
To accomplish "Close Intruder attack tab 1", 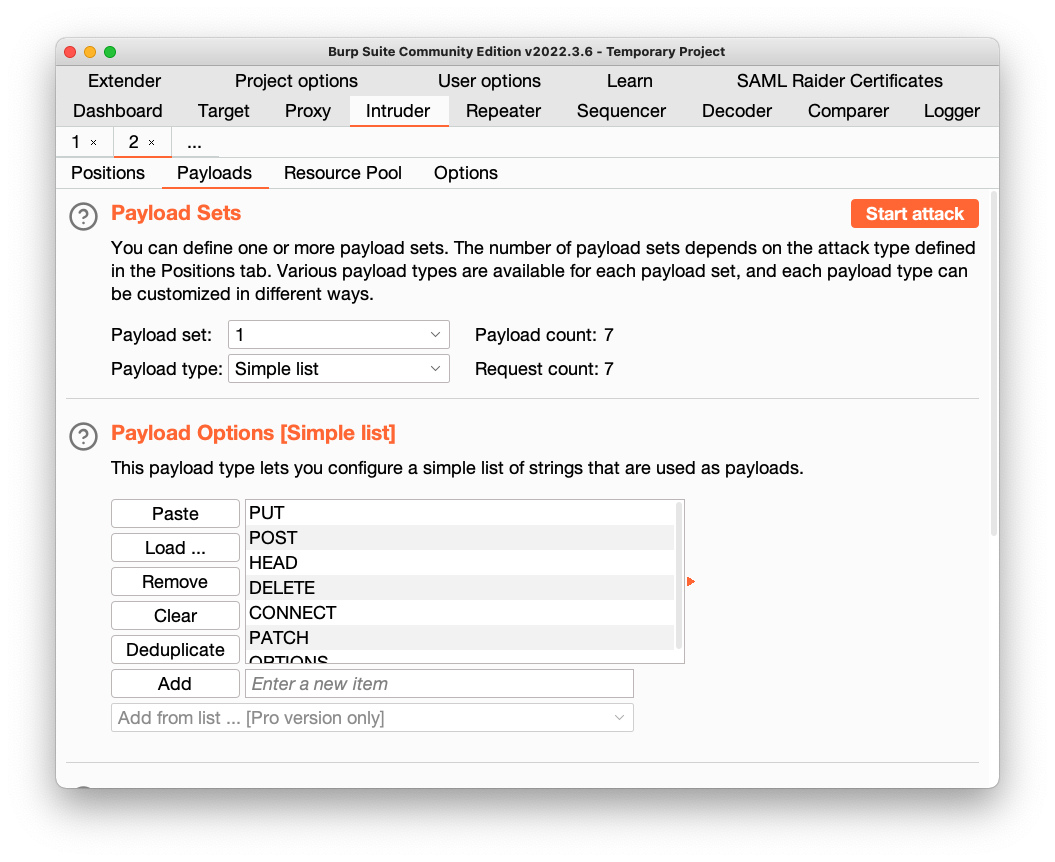I will pyautogui.click(x=94, y=143).
